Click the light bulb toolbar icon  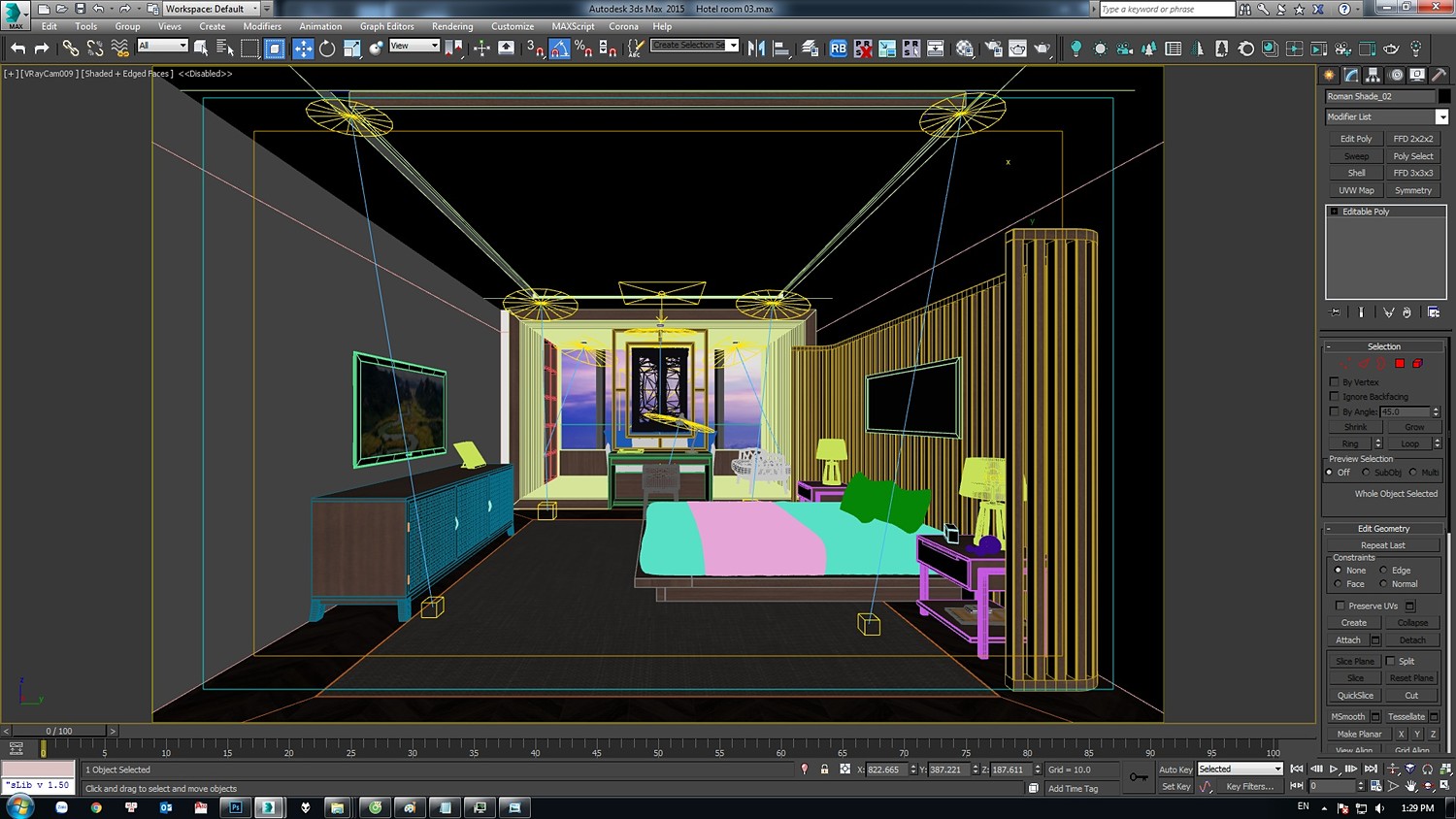(x=1075, y=48)
